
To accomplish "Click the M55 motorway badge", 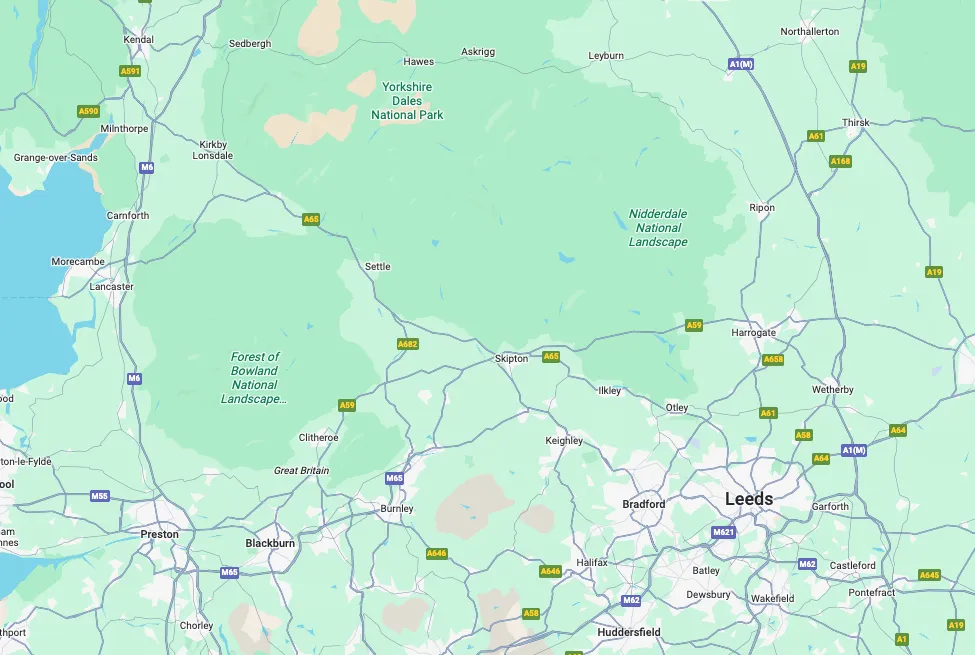I will tap(99, 496).
